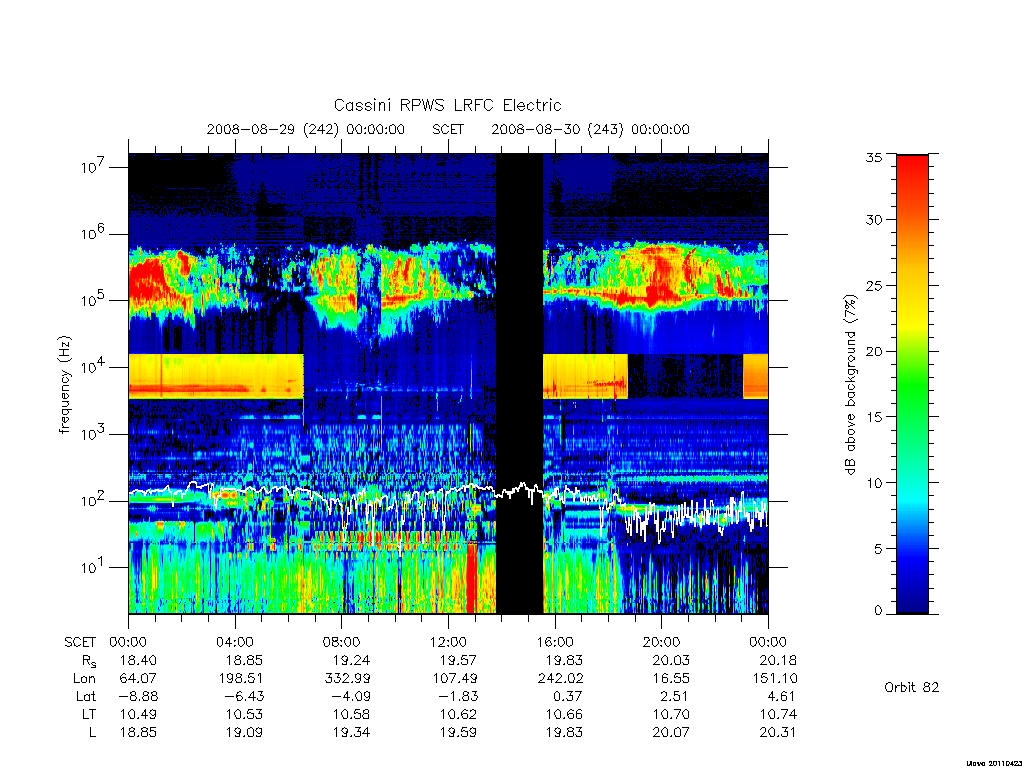Click the rainbow colorbar scale
1024x768 pixels.
click(x=912, y=384)
